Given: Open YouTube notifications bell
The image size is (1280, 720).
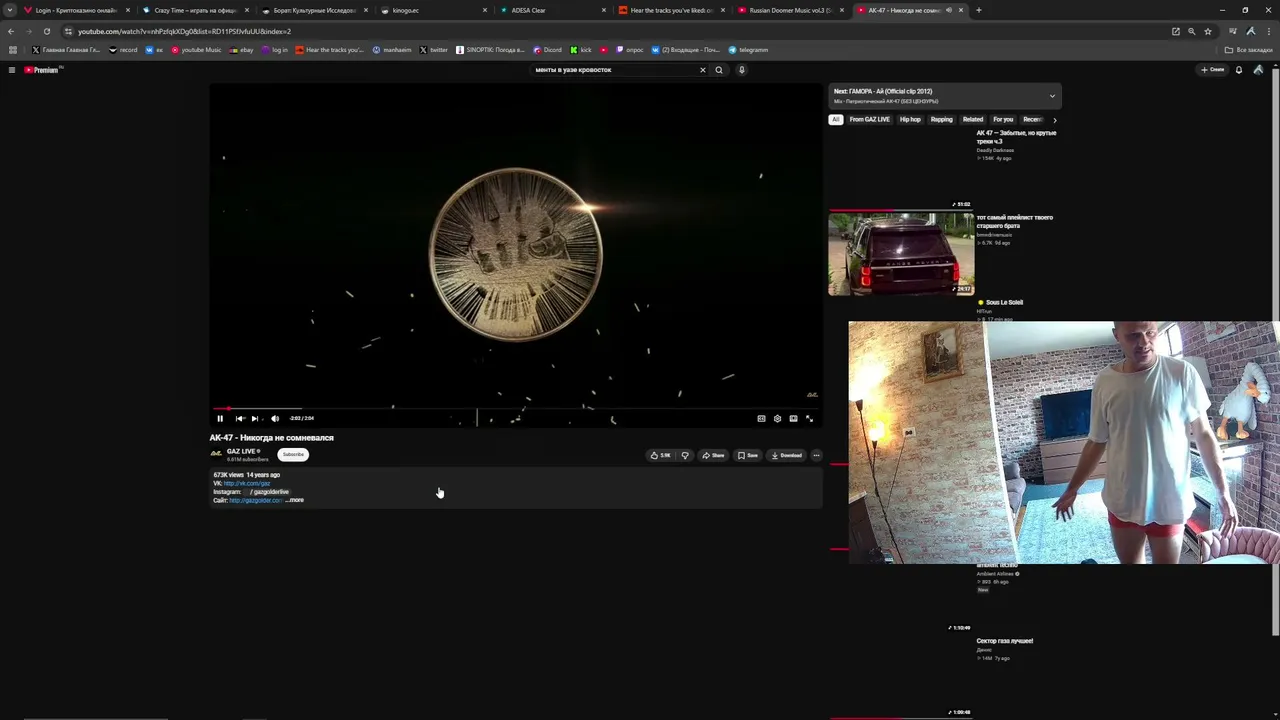Looking at the screenshot, I should pyautogui.click(x=1239, y=70).
